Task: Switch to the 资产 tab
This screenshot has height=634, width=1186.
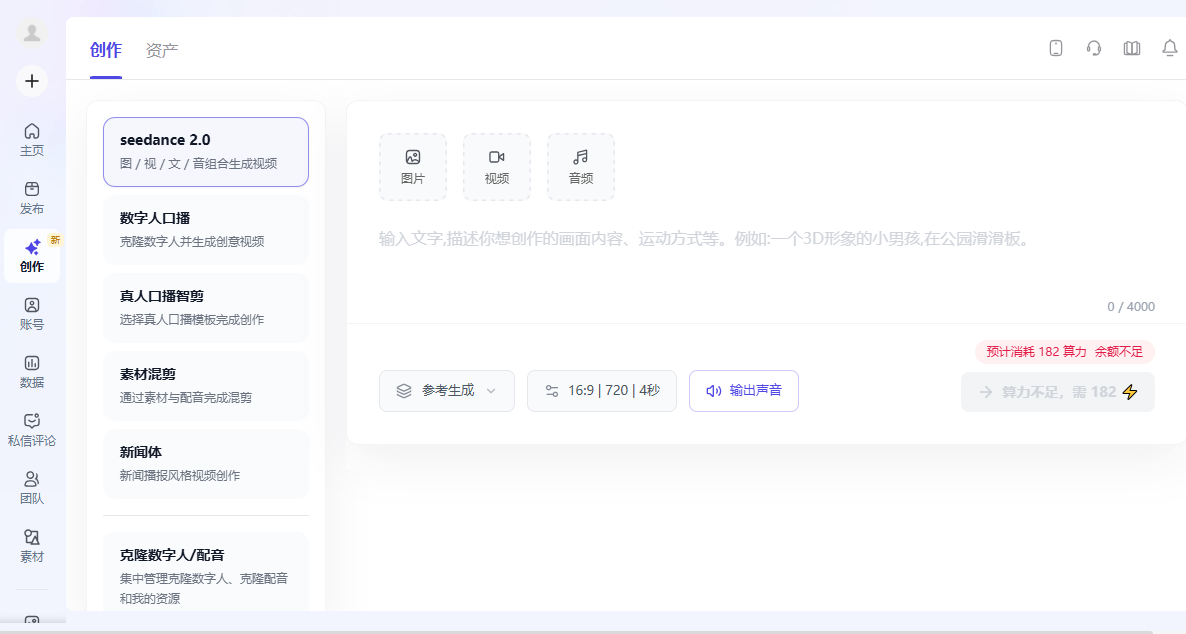Action: click(162, 51)
